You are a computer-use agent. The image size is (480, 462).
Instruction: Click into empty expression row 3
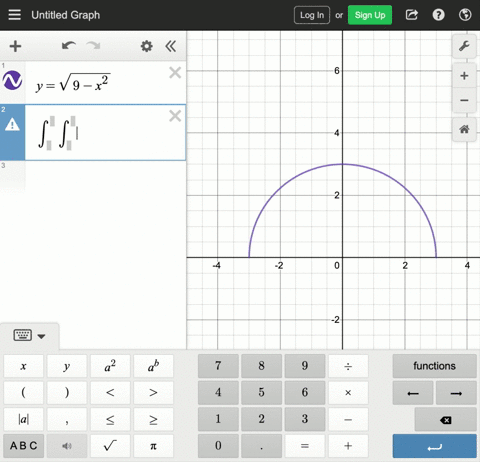93,177
